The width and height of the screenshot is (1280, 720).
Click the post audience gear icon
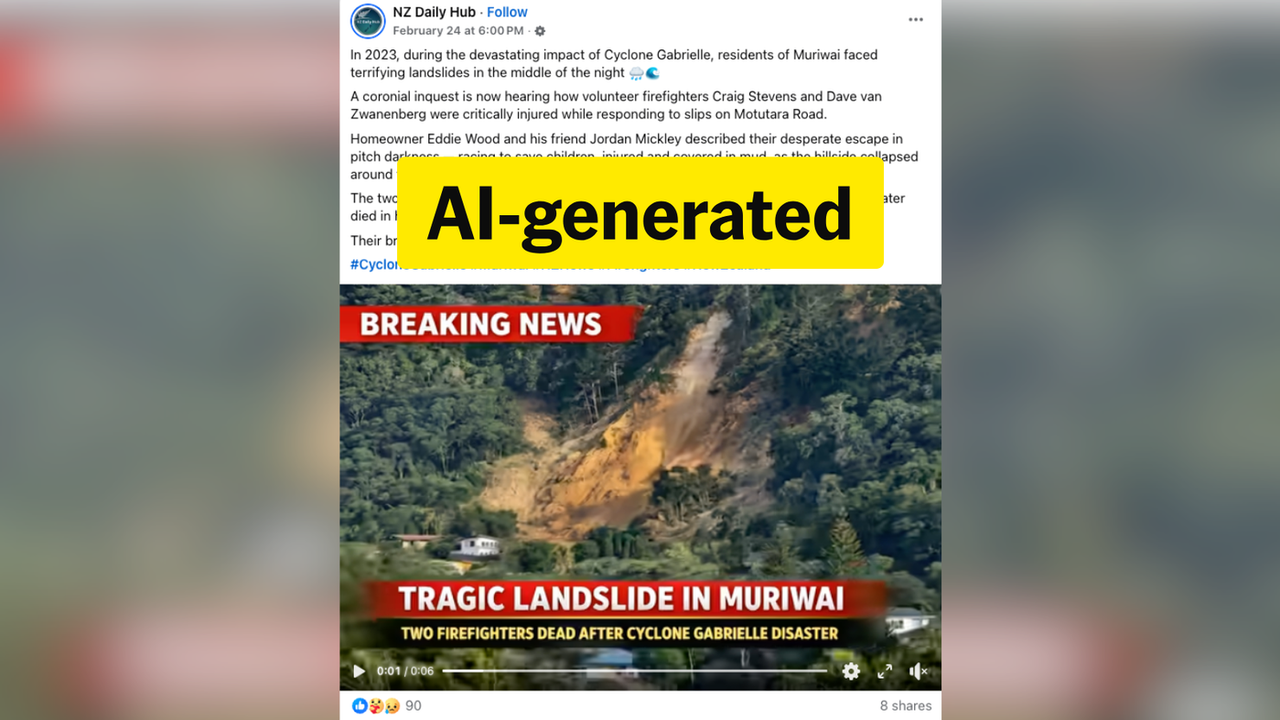click(x=540, y=31)
